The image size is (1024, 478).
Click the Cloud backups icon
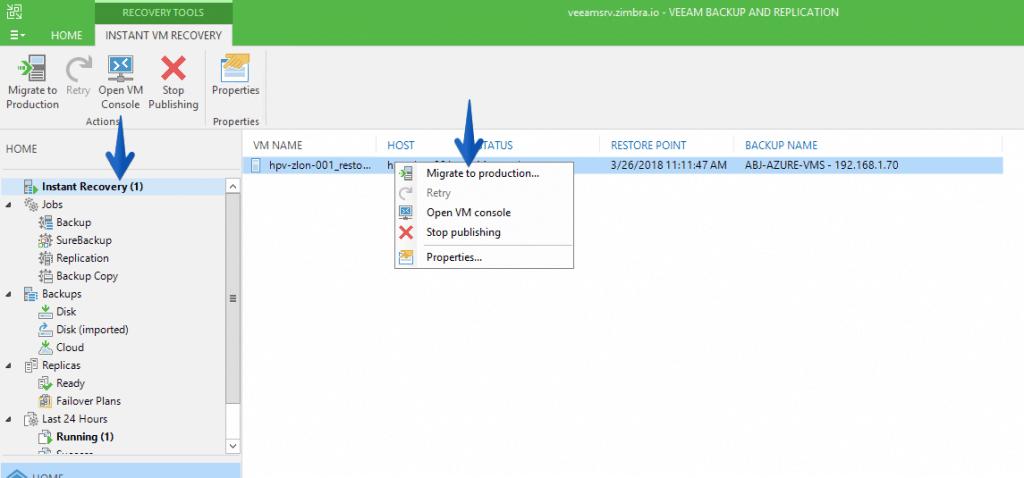point(46,347)
